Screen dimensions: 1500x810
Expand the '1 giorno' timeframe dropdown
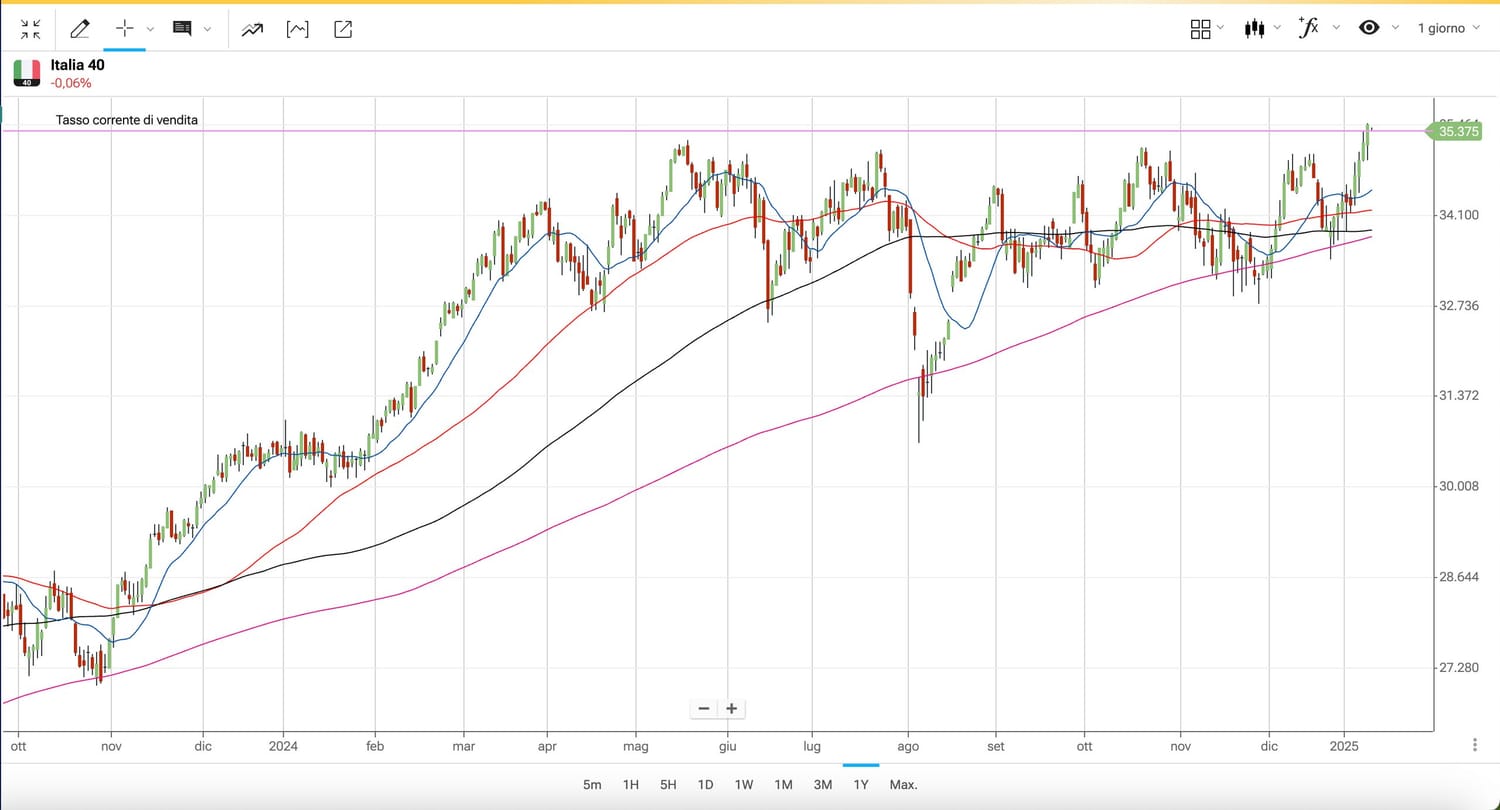click(x=1447, y=28)
